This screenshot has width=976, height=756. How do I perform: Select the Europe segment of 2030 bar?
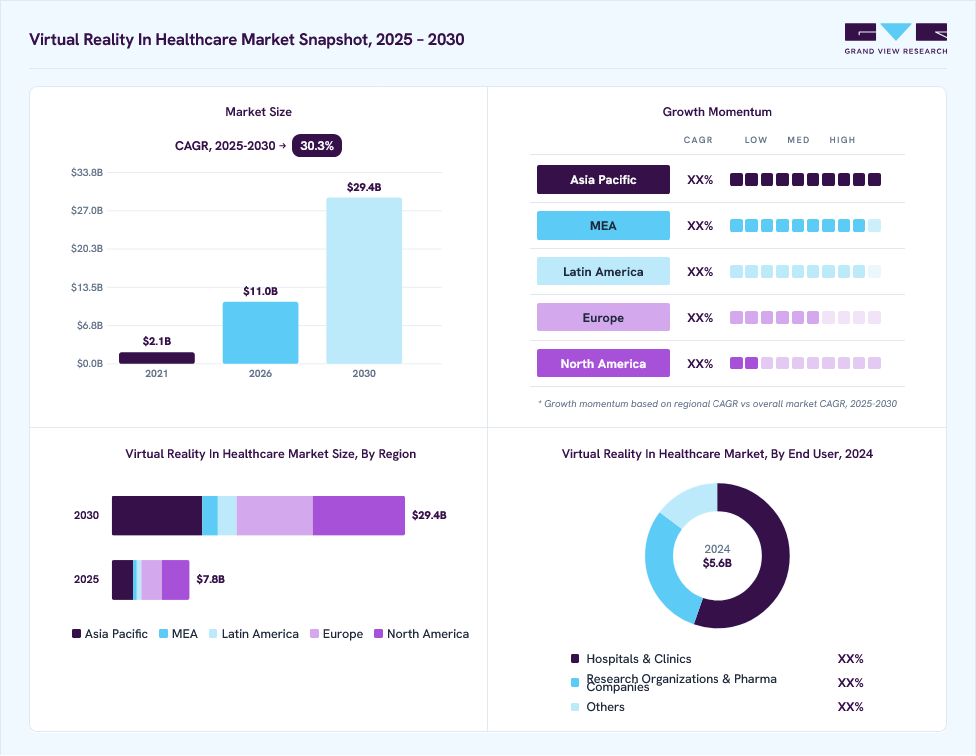(275, 516)
